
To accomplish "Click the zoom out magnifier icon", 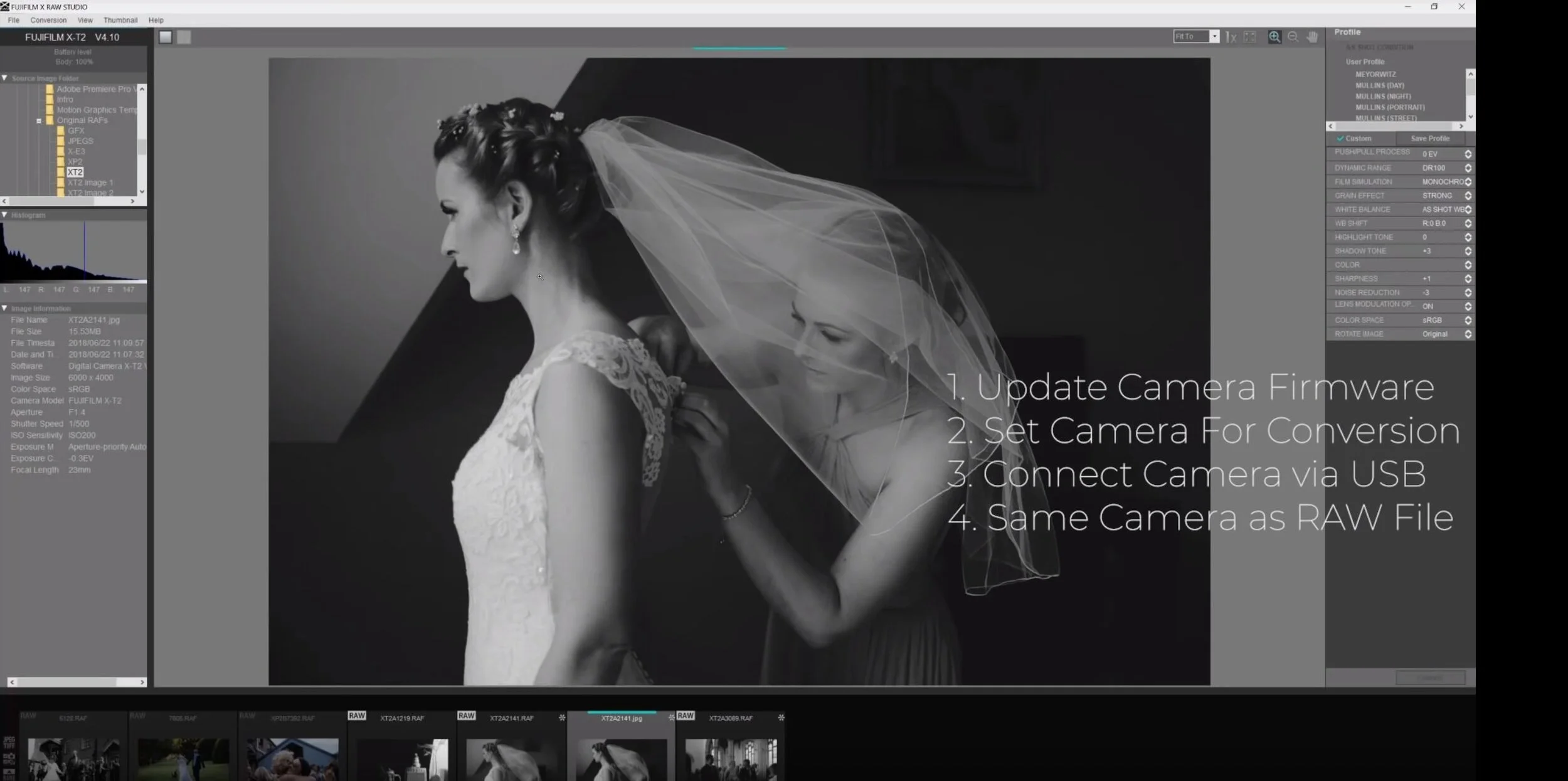I will click(x=1293, y=37).
